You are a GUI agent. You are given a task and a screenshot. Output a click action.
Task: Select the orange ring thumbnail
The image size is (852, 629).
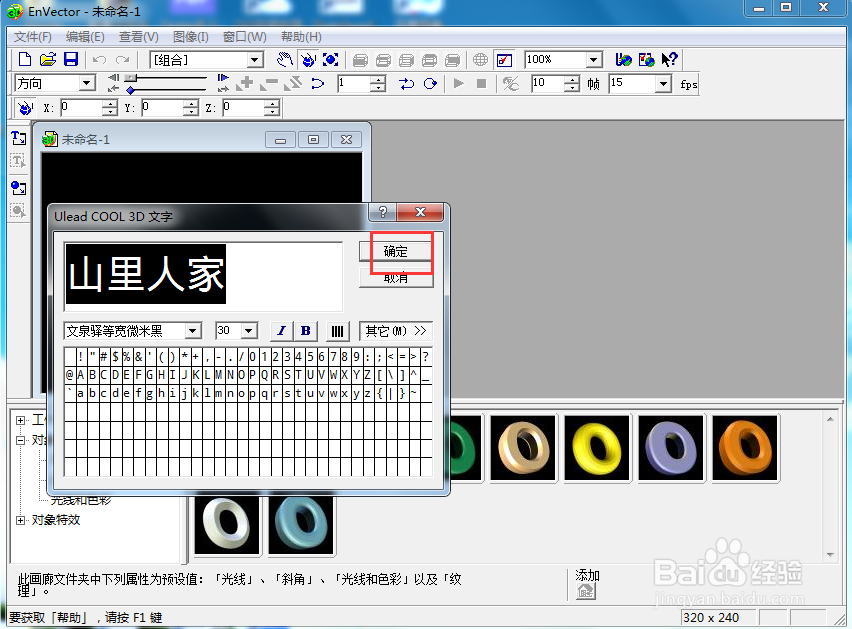[x=745, y=449]
